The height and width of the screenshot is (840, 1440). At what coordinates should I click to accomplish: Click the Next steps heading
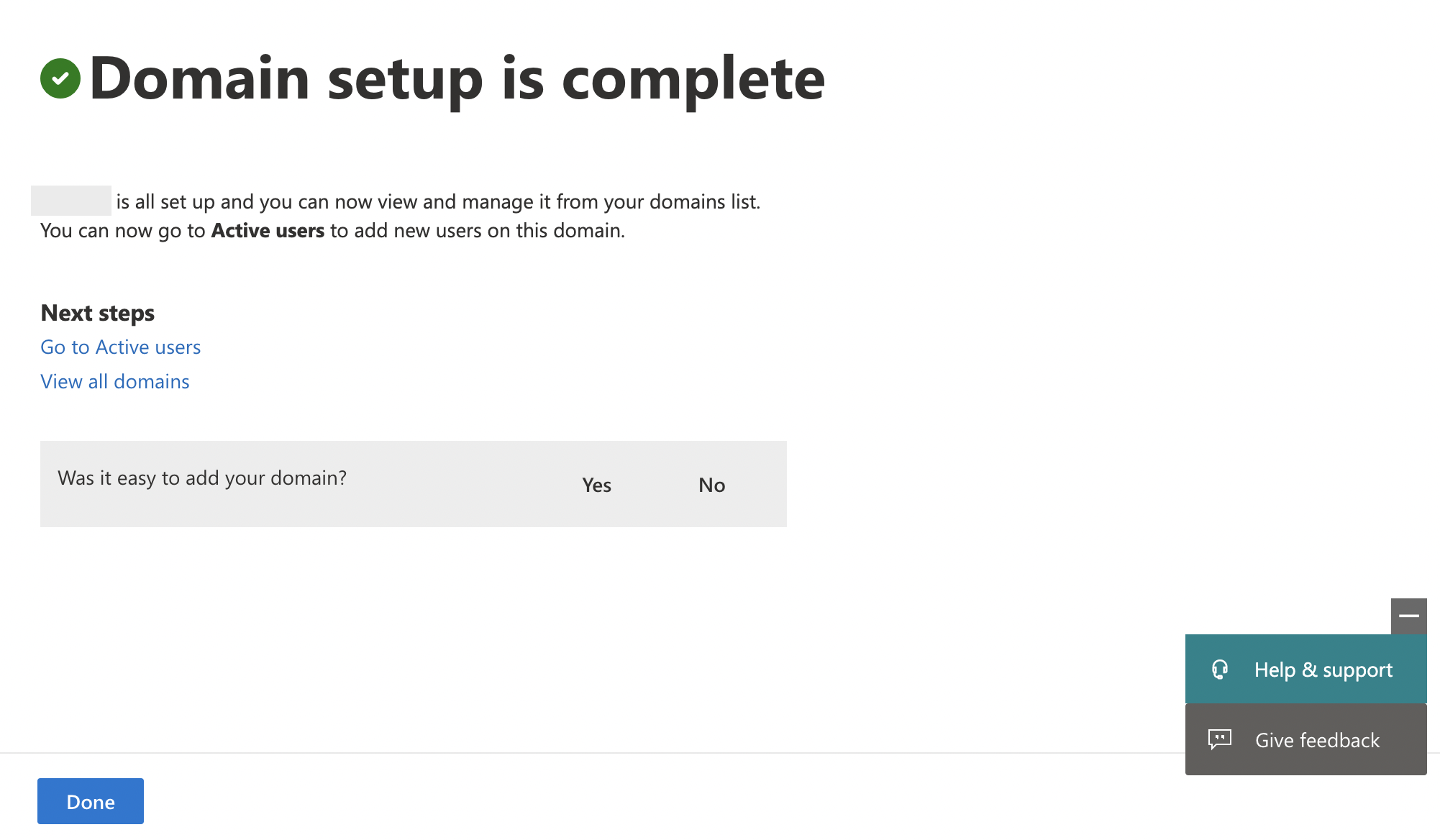[98, 313]
